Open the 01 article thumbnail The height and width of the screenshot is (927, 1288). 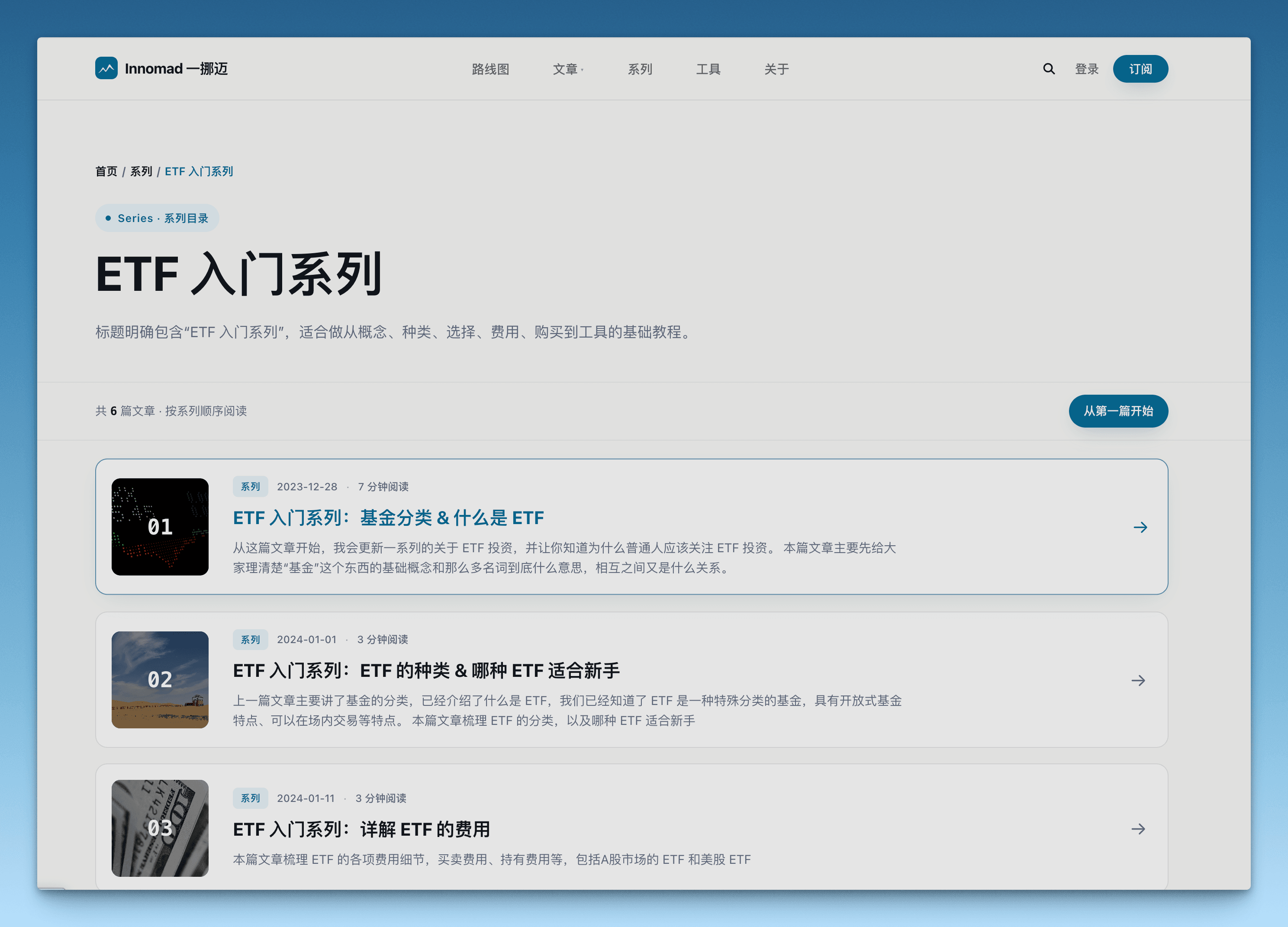tap(160, 527)
